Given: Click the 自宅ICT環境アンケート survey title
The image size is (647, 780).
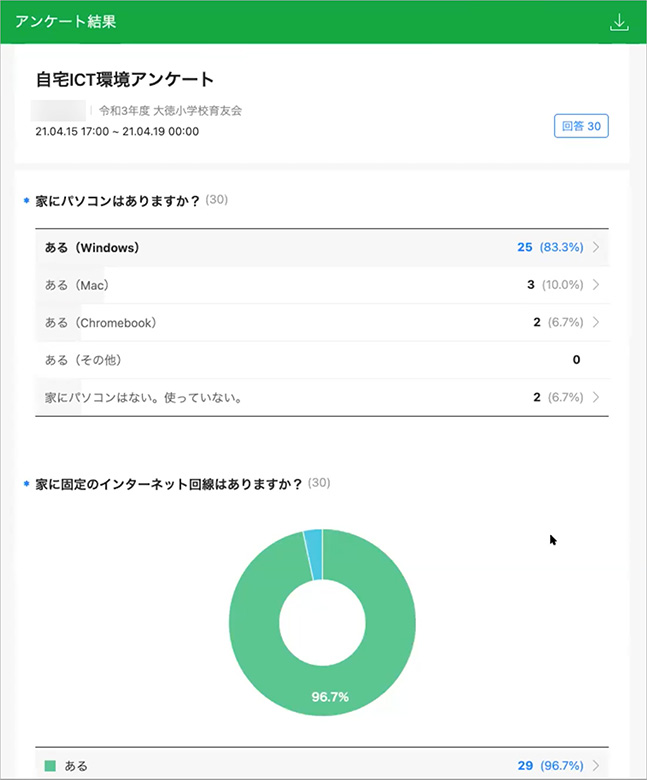Looking at the screenshot, I should pos(126,79).
